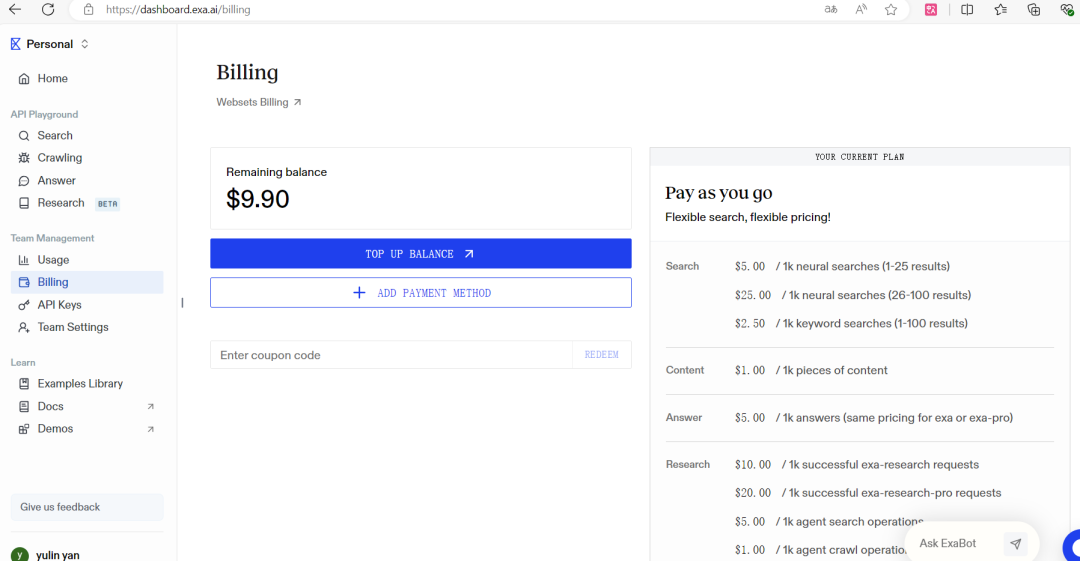Open the Usage page
This screenshot has width=1080, height=561.
(87, 260)
